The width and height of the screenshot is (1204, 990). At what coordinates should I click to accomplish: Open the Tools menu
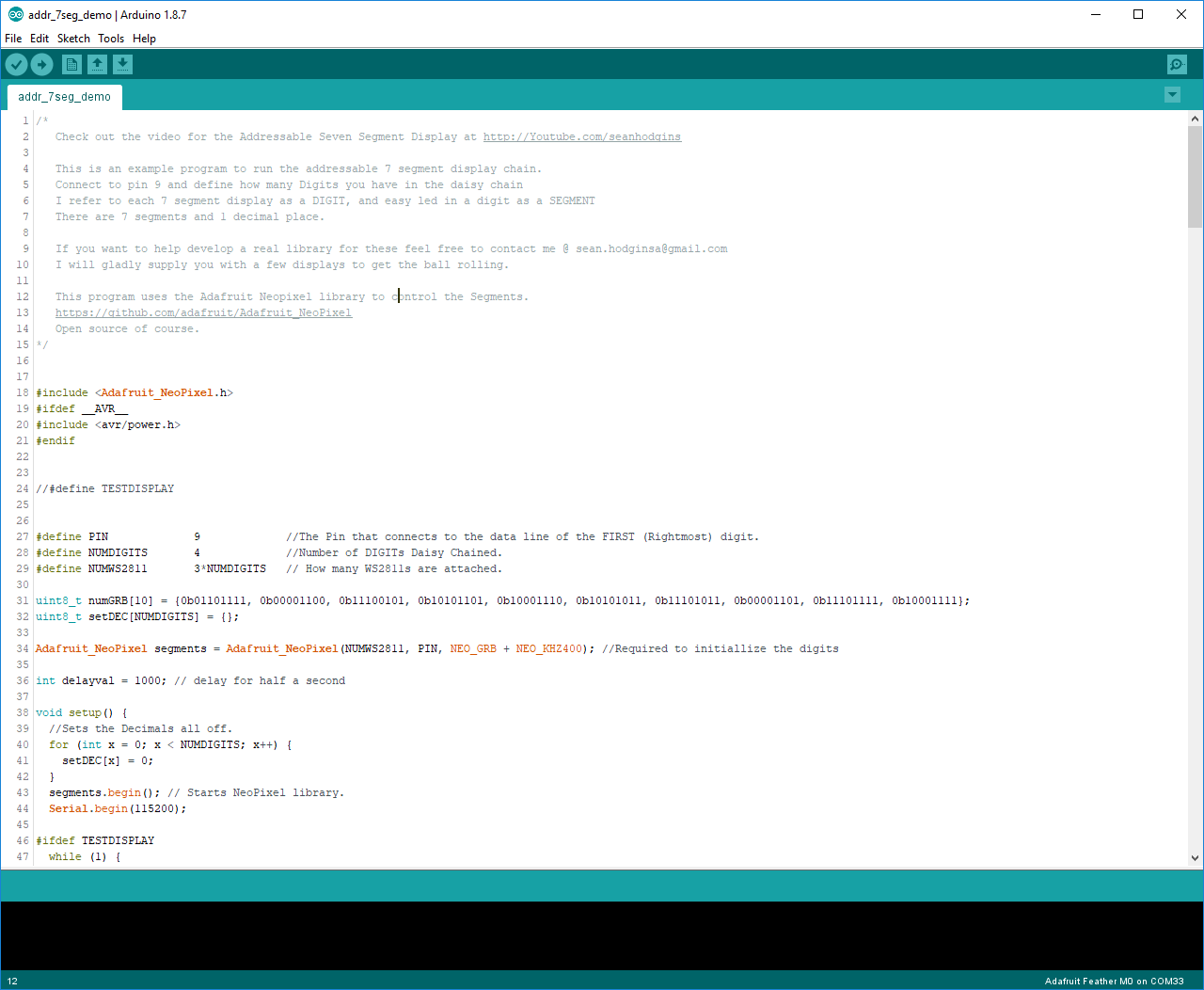(110, 39)
